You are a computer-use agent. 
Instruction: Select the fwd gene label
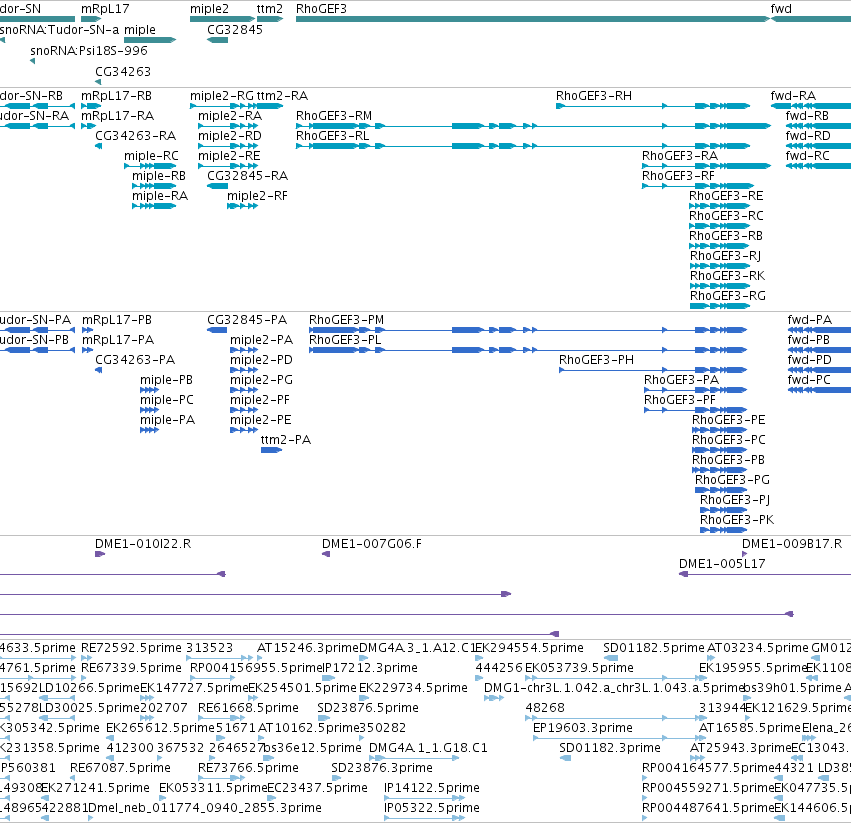coord(781,9)
